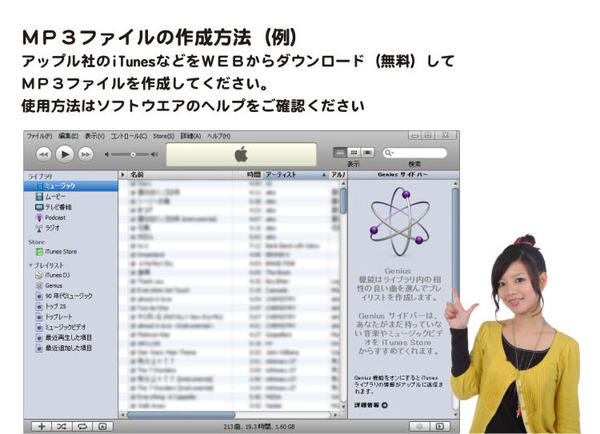The width and height of the screenshot is (600, 434).
Task: Open the Store(S) menu
Action: click(164, 136)
